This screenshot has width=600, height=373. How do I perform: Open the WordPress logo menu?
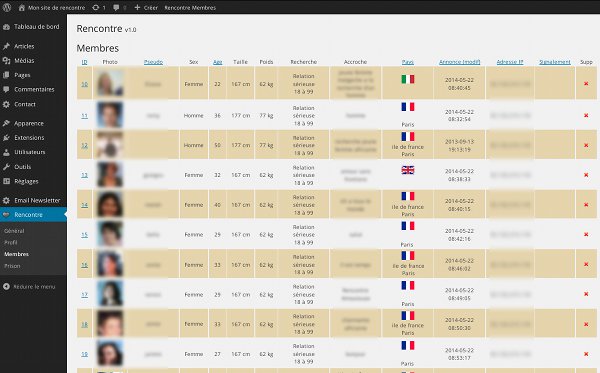pyautogui.click(x=7, y=7)
